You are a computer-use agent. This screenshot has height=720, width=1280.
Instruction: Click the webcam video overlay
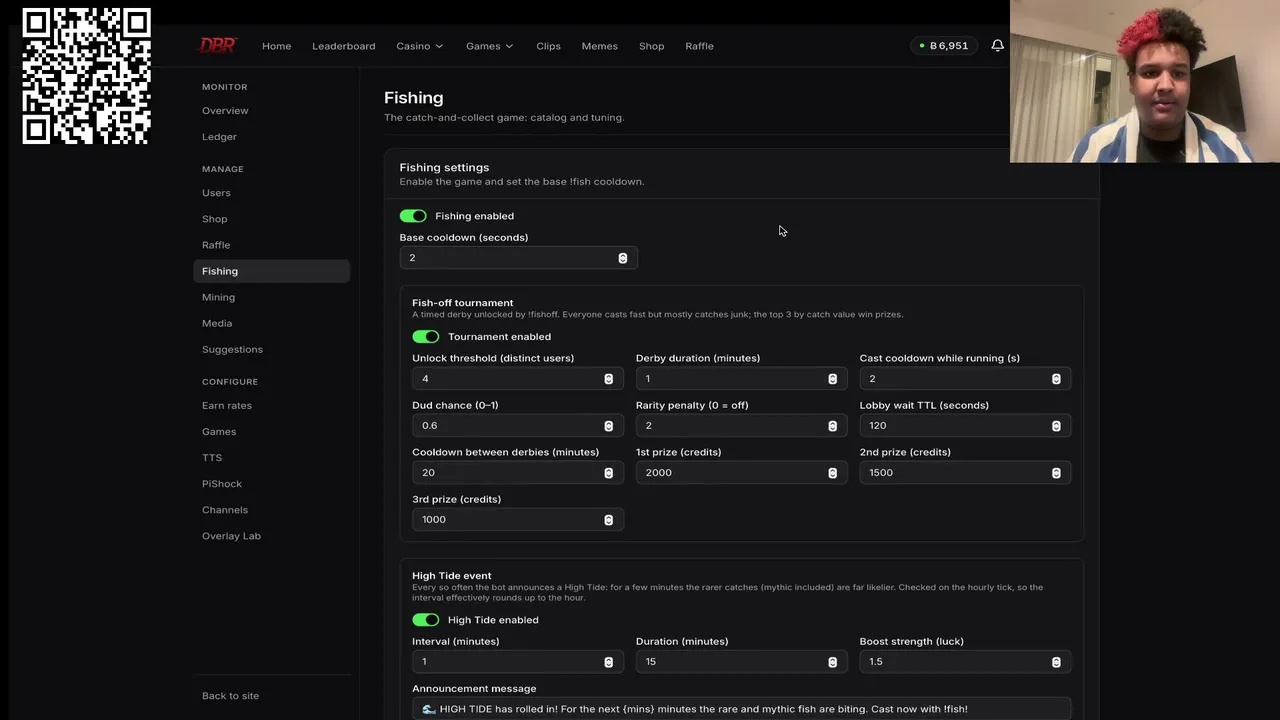pos(1145,81)
